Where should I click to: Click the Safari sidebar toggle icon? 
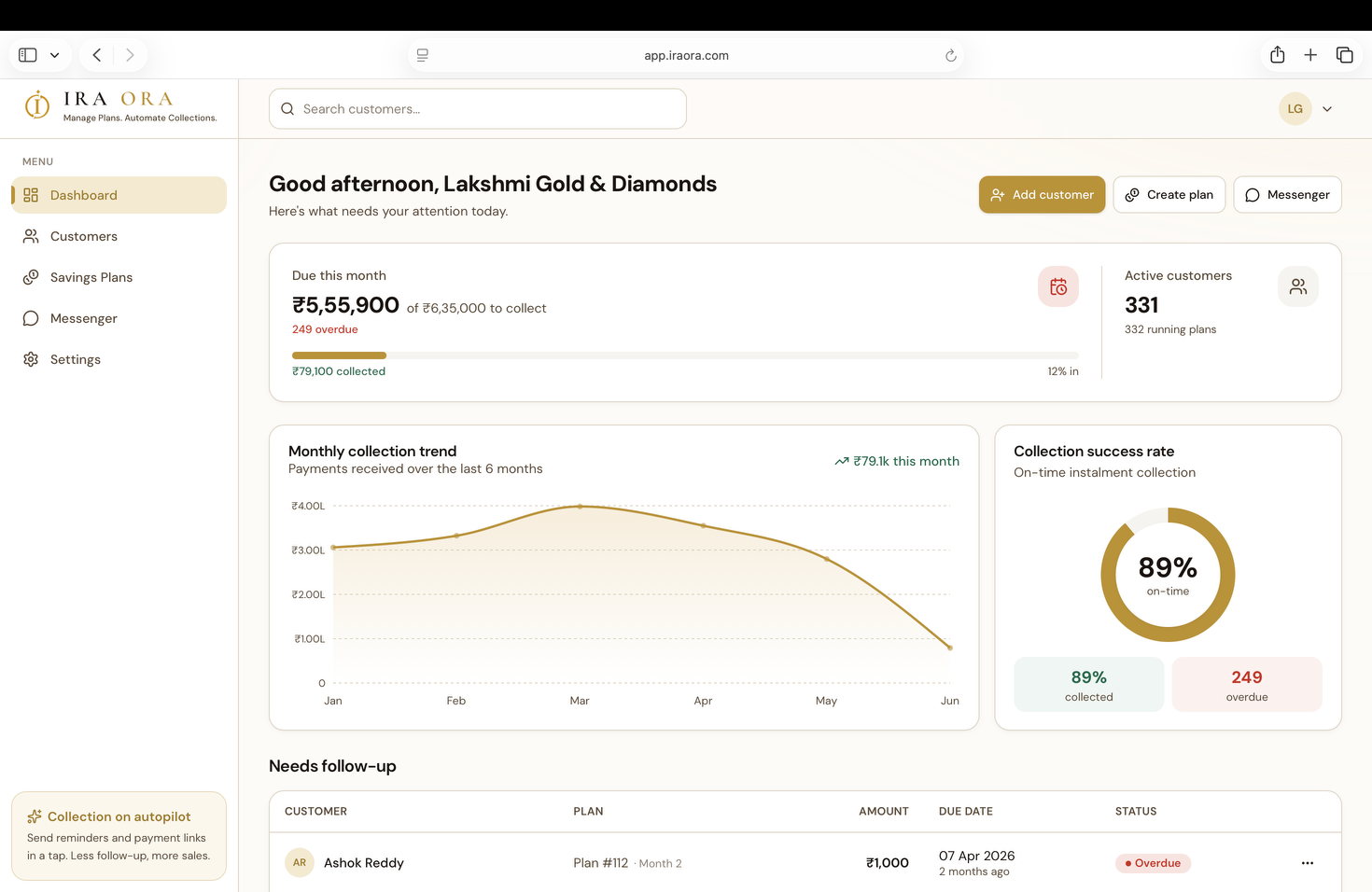pyautogui.click(x=28, y=55)
